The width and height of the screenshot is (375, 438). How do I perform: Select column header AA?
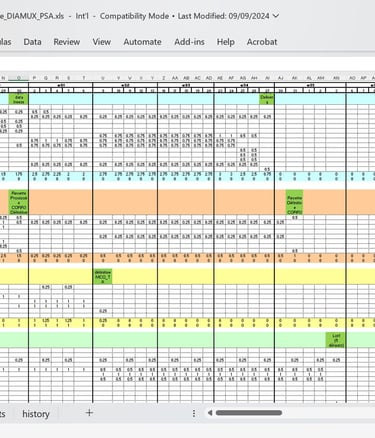(x=175, y=78)
